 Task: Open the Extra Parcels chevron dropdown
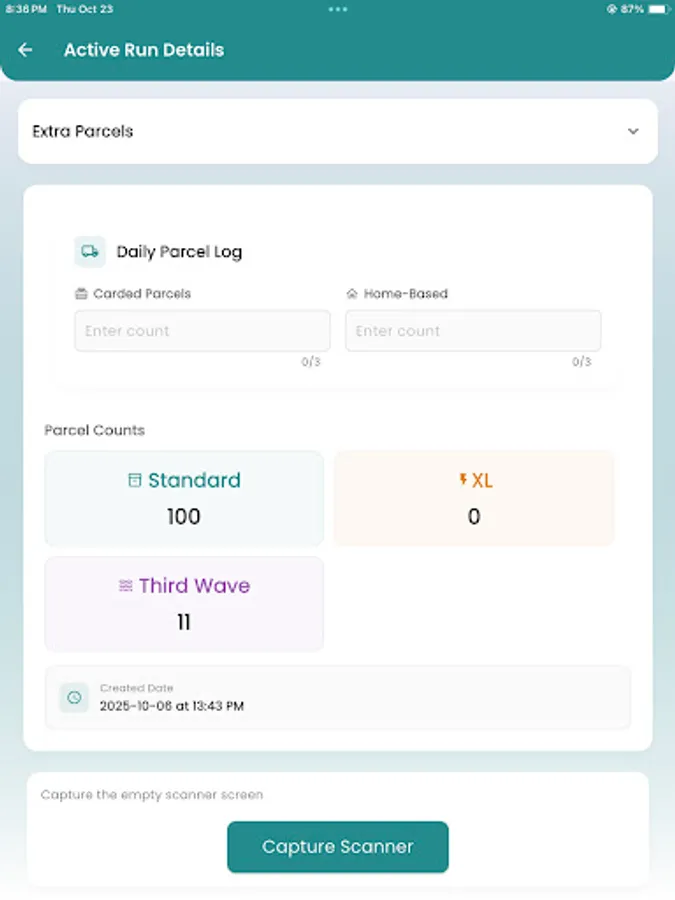click(x=633, y=131)
